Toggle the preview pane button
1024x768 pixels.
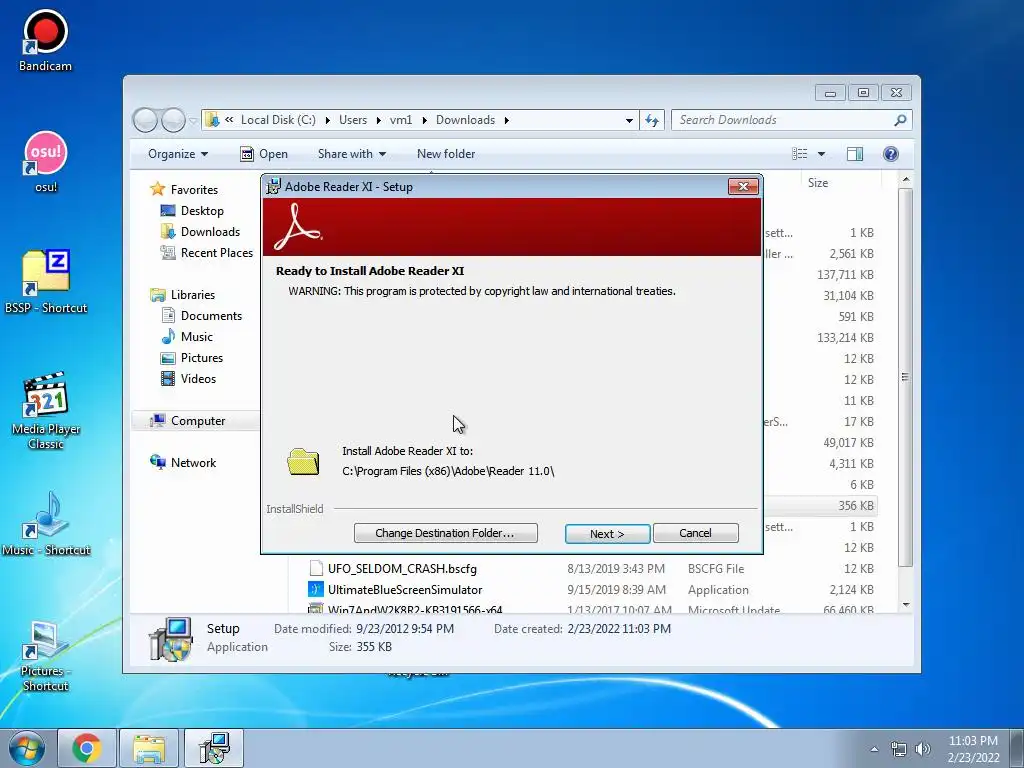855,154
